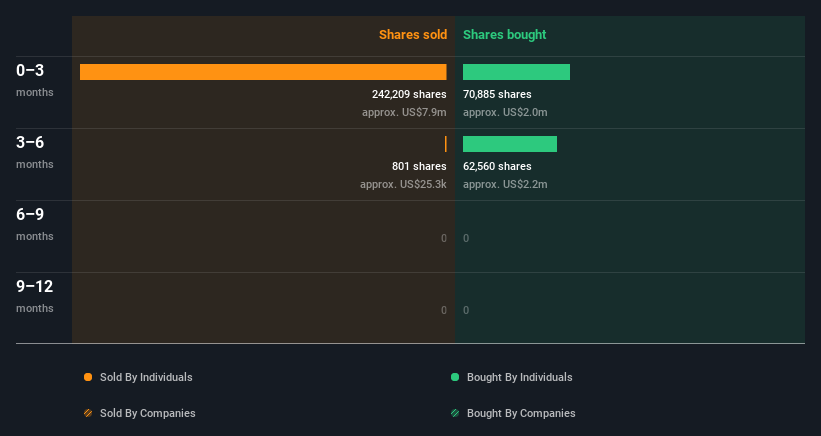Click the bought zero value in 9–12 months row
Viewport: 821px width, 436px height.
point(466,310)
